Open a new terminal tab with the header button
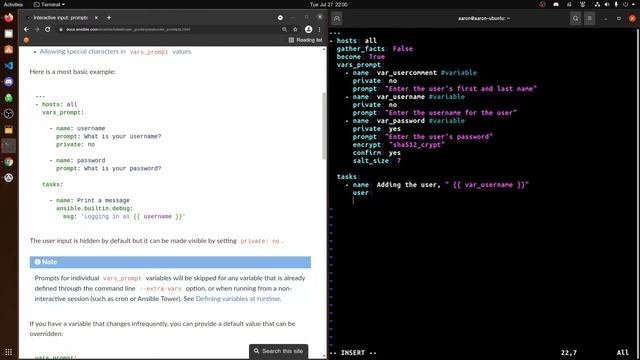Image resolution: width=640 pixels, height=360 pixels. (337, 18)
